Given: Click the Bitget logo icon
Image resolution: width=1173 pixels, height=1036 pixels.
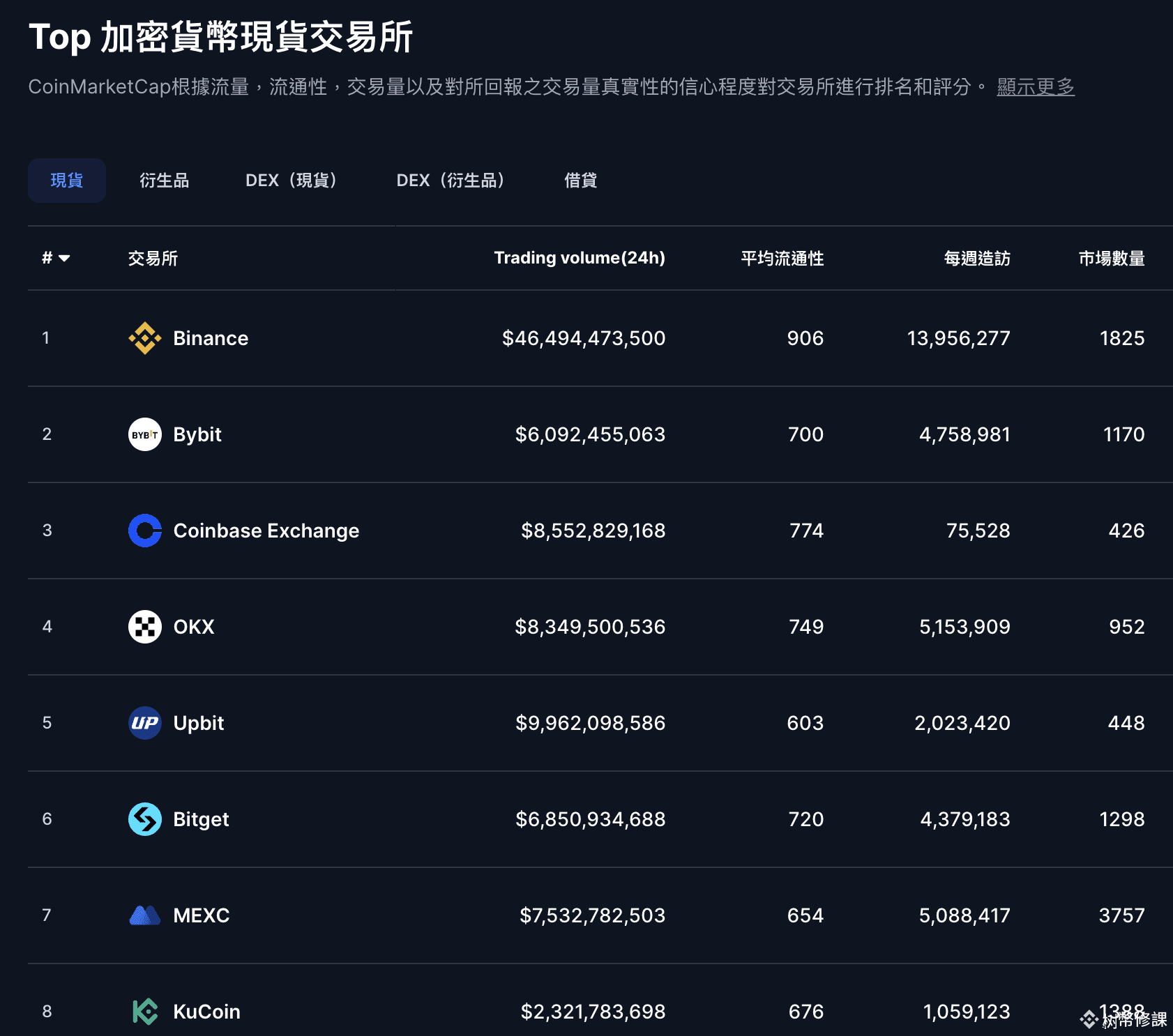Looking at the screenshot, I should 145,819.
